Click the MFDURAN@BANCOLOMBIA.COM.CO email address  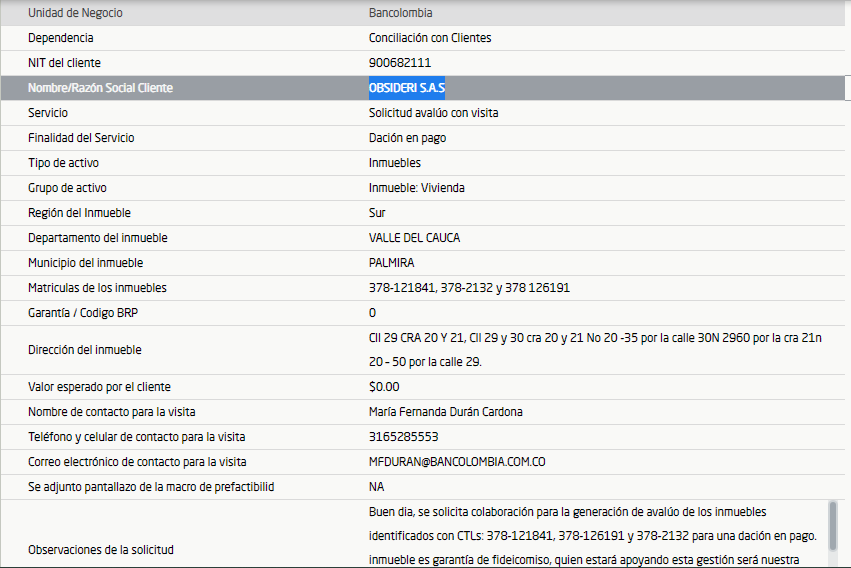[457, 462]
